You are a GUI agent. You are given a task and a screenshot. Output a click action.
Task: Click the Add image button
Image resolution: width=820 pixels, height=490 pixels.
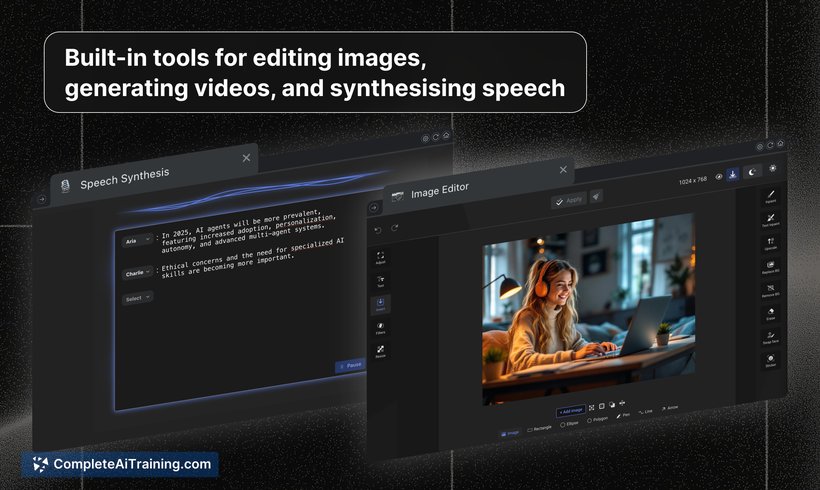click(571, 411)
